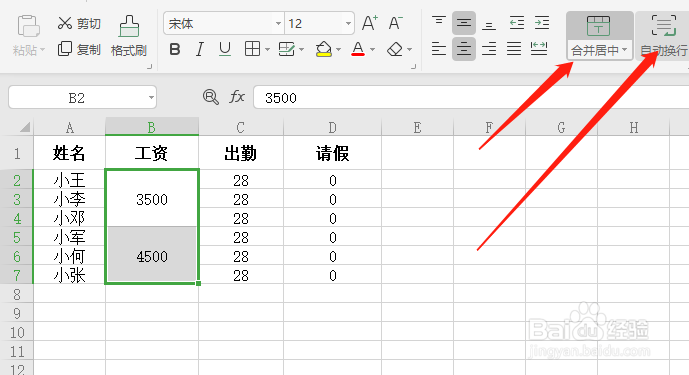Click name cell 小军

(69, 237)
